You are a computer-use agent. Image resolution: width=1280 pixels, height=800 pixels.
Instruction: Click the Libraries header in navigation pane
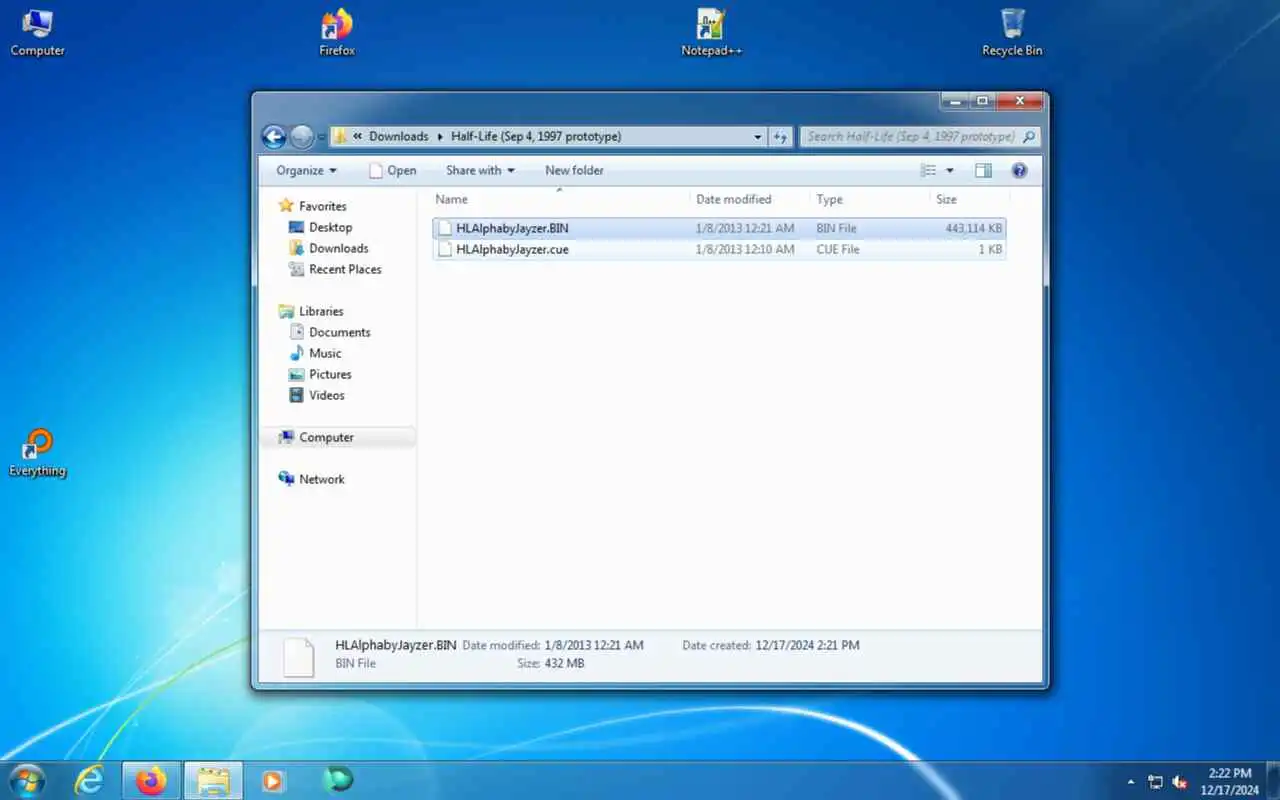tap(321, 311)
